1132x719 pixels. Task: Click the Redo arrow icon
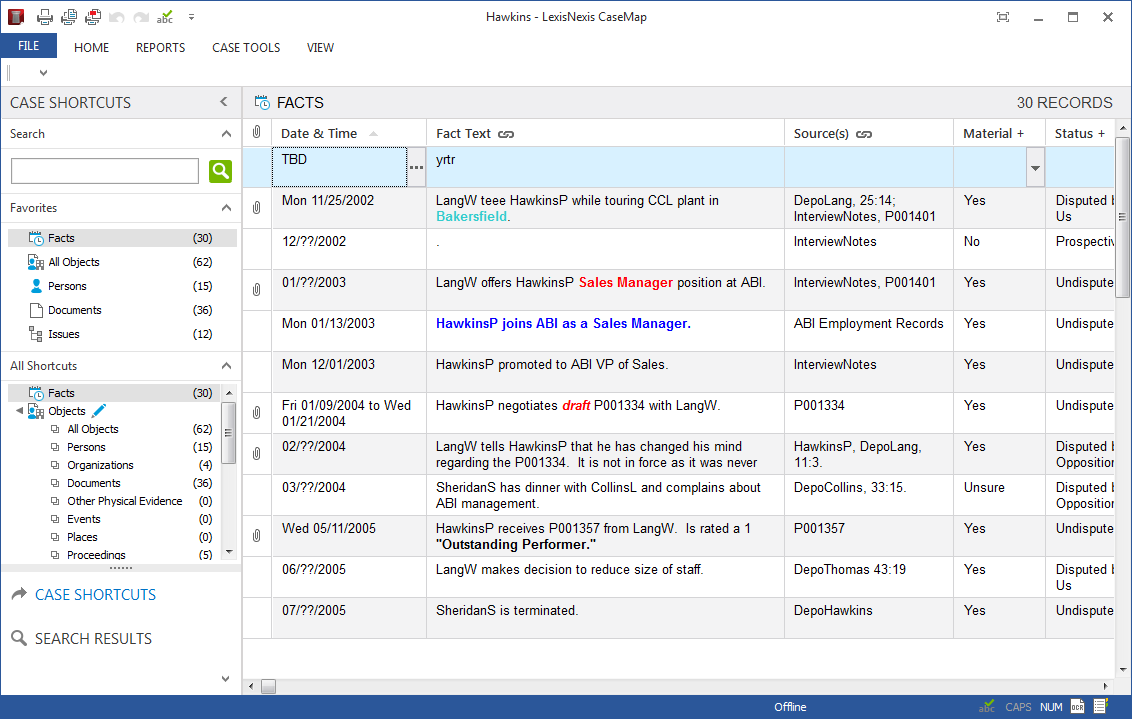coord(142,17)
